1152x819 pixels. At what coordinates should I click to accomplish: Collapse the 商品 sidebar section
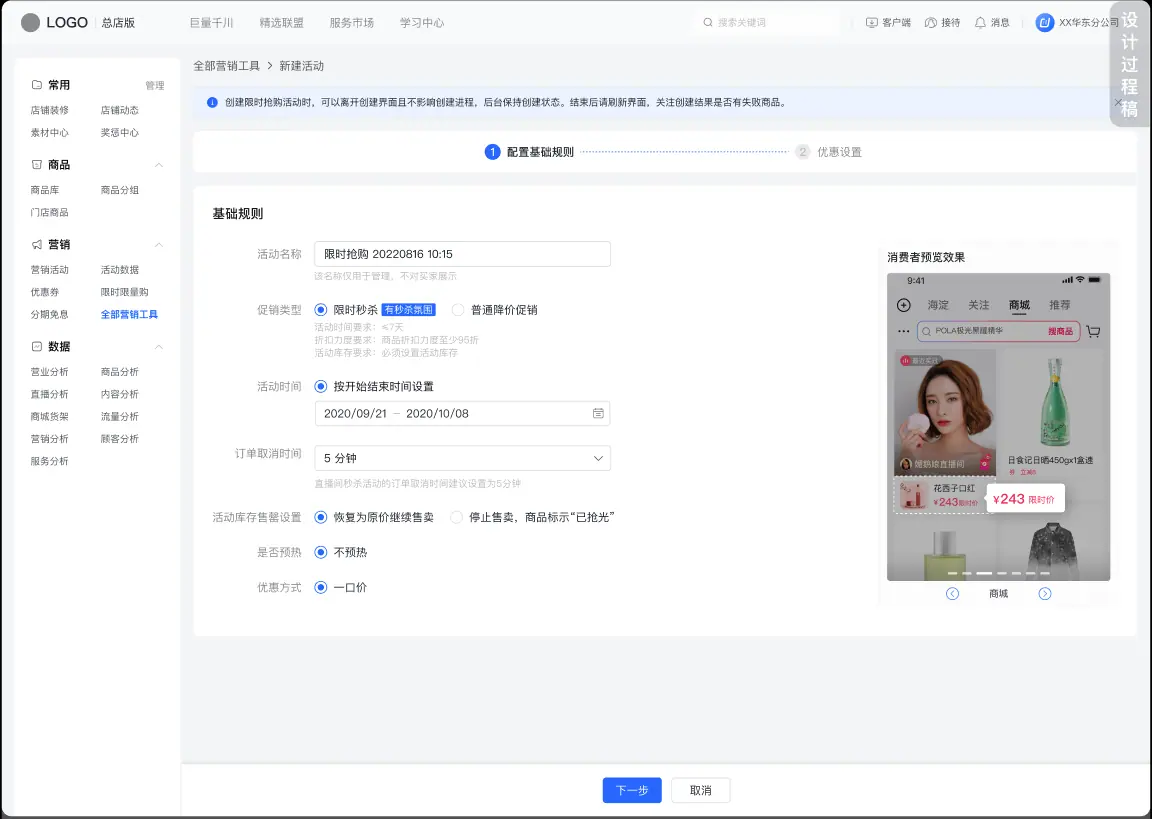(x=159, y=165)
